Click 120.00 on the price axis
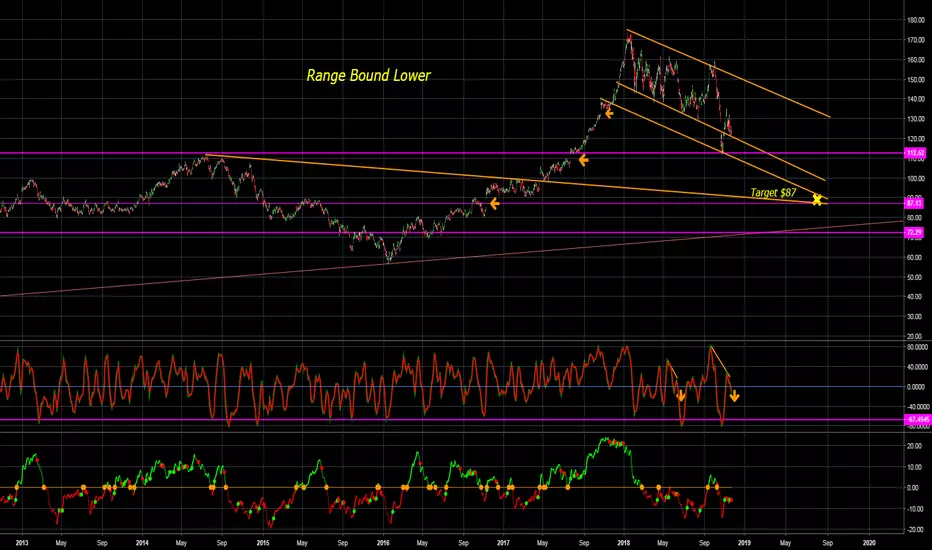 (915, 139)
